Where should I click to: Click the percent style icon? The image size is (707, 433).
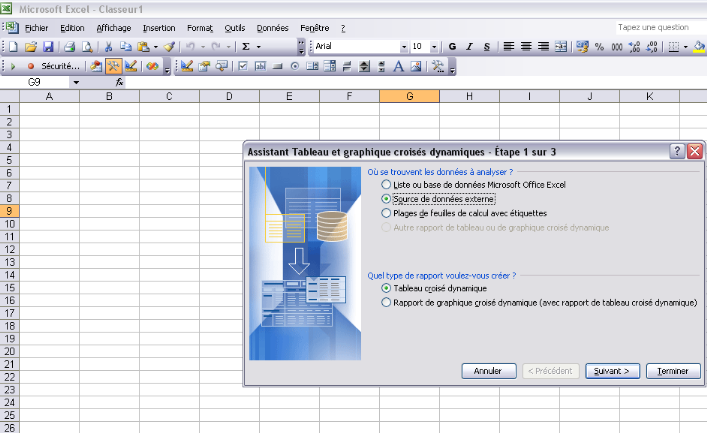599,47
